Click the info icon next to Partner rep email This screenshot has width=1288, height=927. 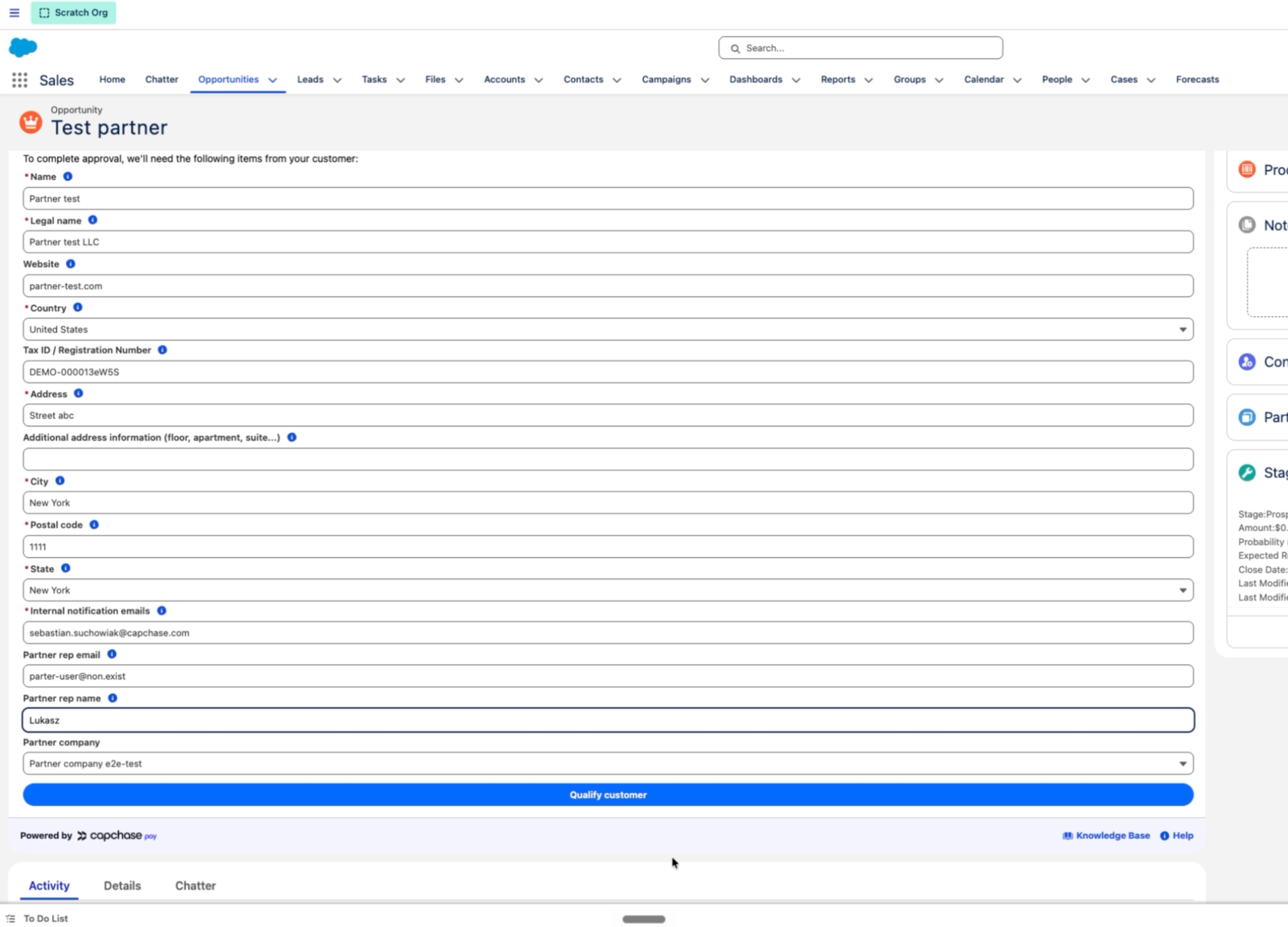(112, 654)
